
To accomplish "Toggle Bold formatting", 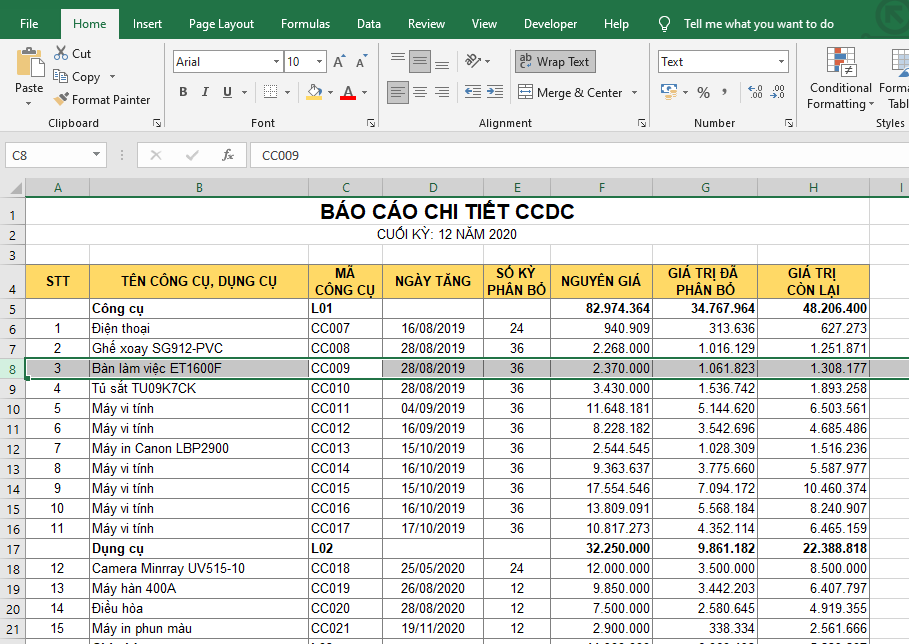I will [183, 93].
